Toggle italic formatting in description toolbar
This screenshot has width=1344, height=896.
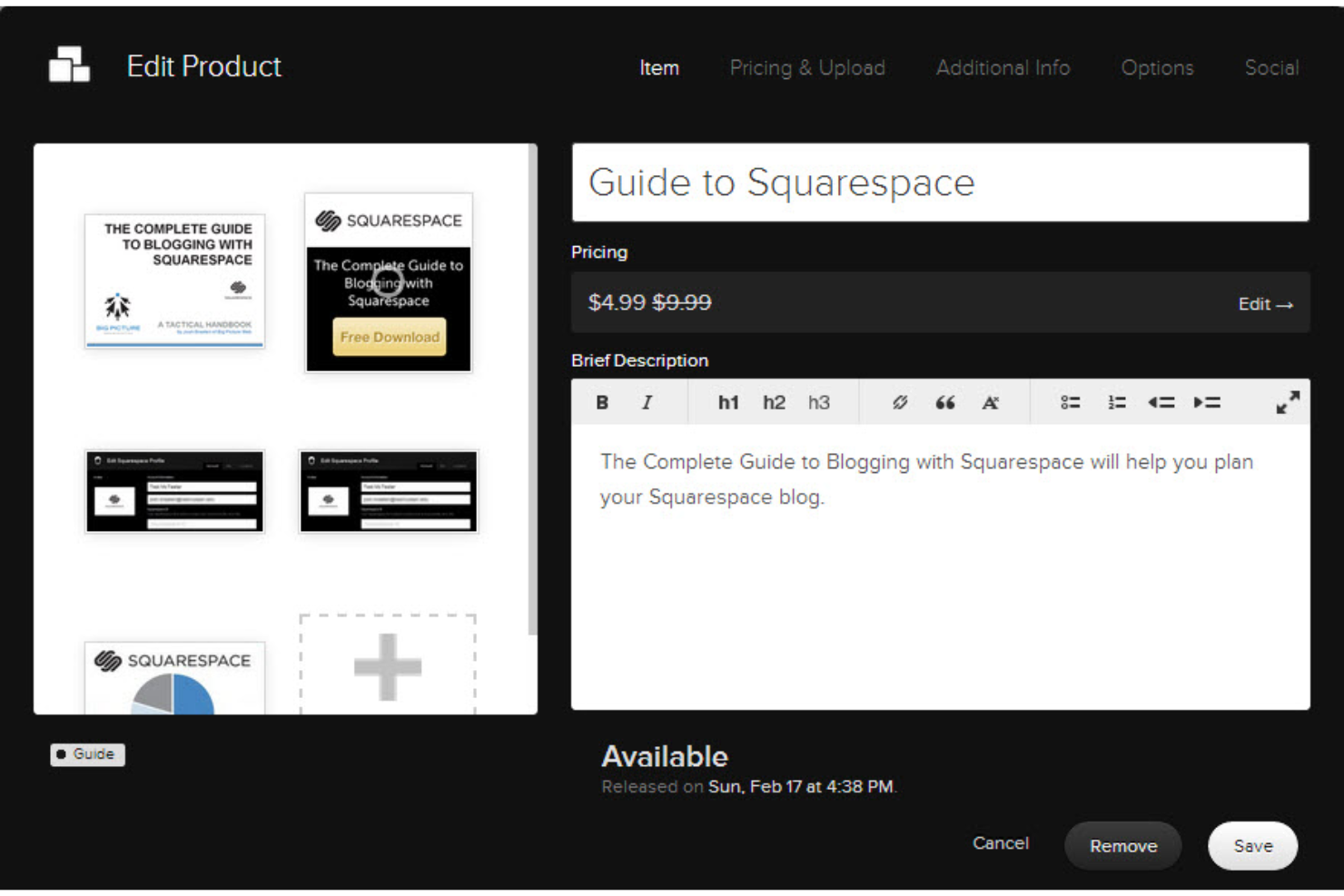647,402
